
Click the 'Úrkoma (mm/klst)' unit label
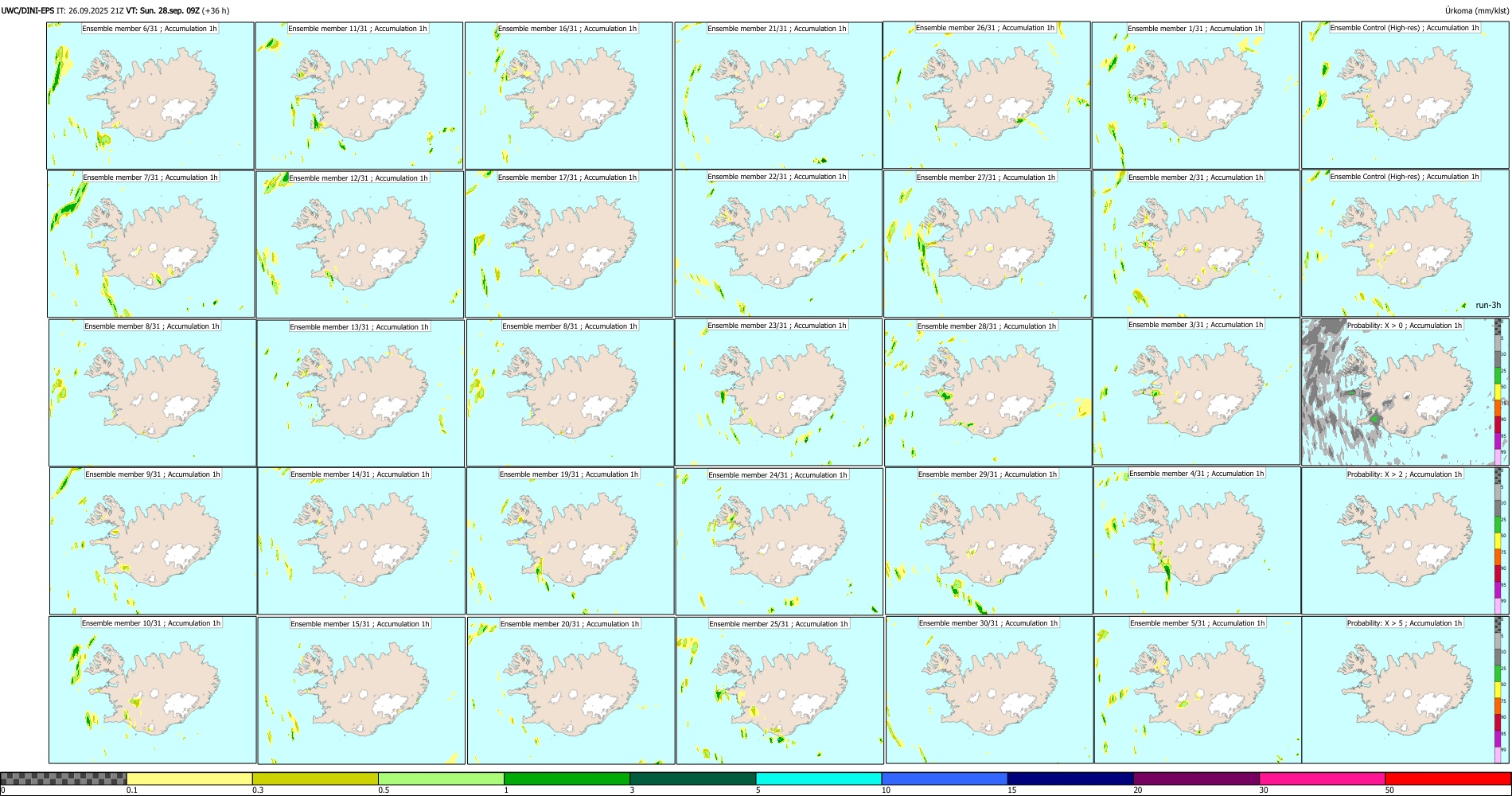click(x=1476, y=10)
